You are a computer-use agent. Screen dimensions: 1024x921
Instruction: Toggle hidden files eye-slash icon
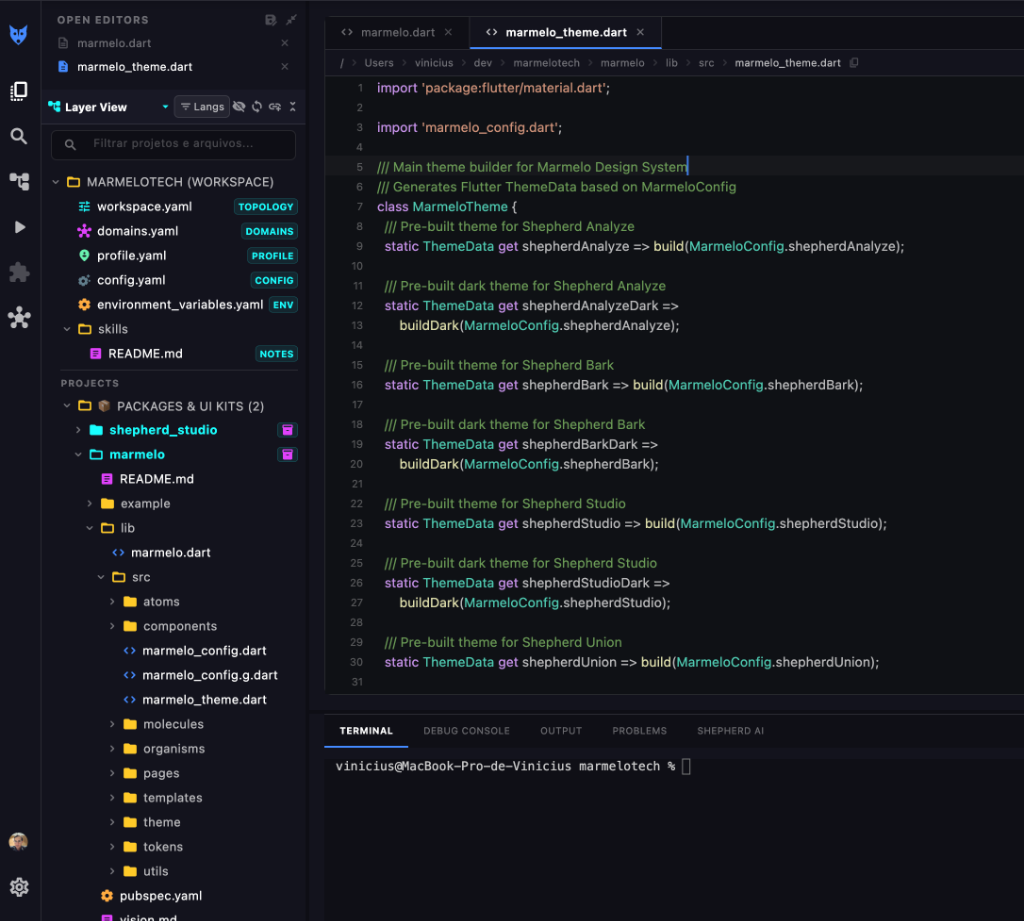239,106
